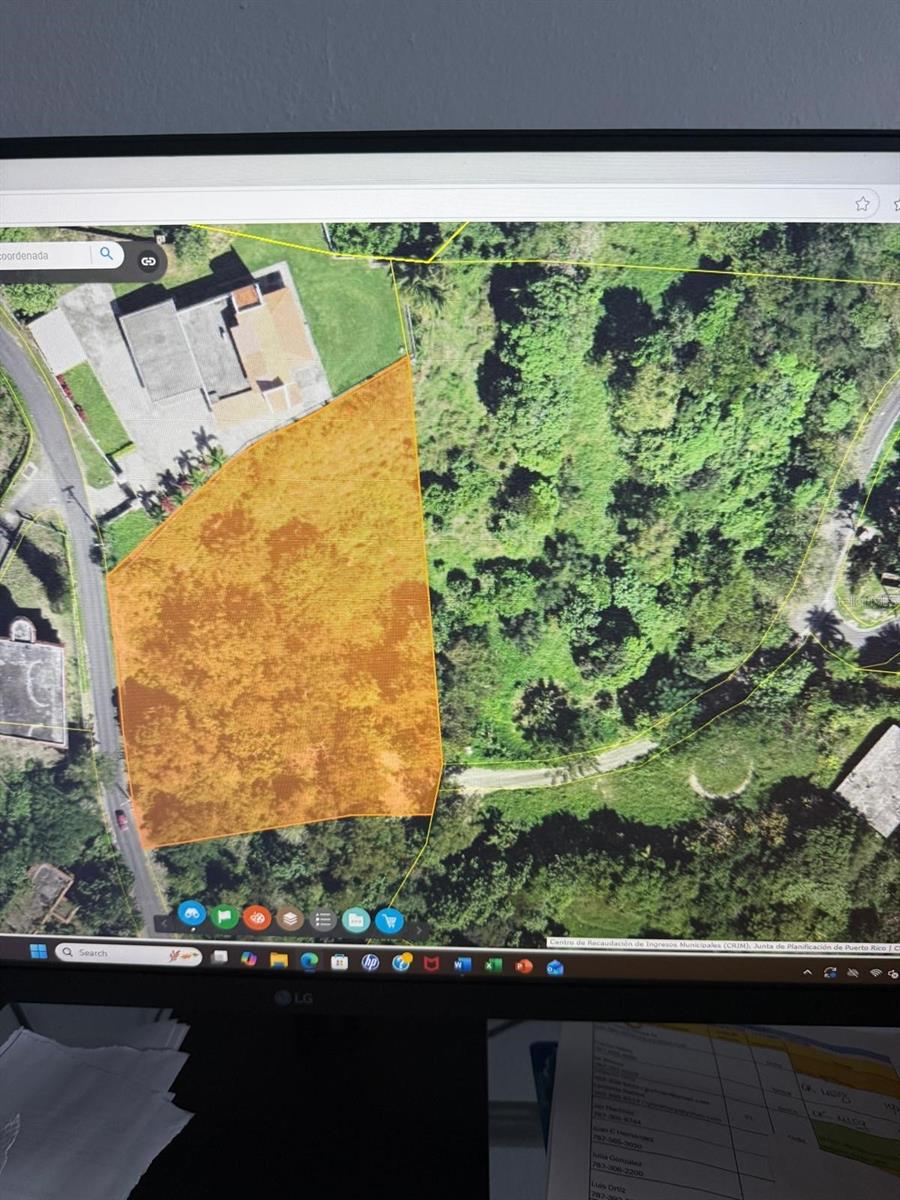Open the green flag bookmarks tool
This screenshot has width=900, height=1200.
(225, 916)
